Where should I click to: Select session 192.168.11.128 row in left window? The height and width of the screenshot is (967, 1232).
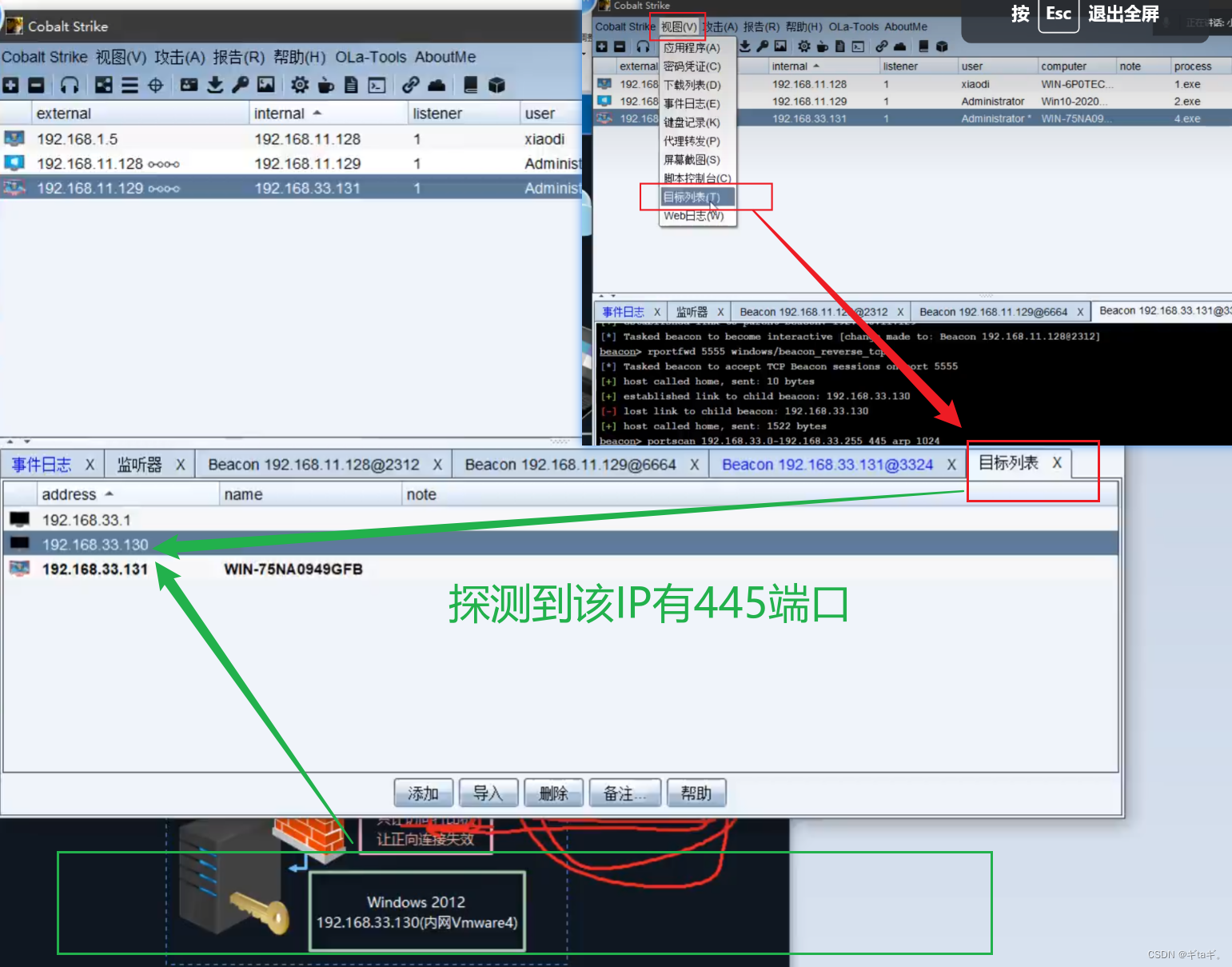point(291,163)
